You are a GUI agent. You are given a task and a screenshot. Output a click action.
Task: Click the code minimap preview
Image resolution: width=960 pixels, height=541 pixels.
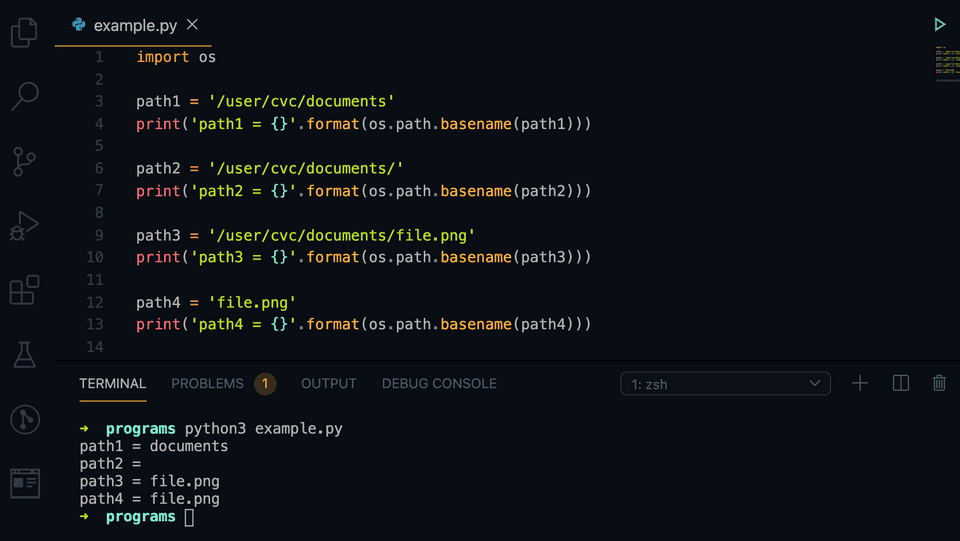click(946, 62)
